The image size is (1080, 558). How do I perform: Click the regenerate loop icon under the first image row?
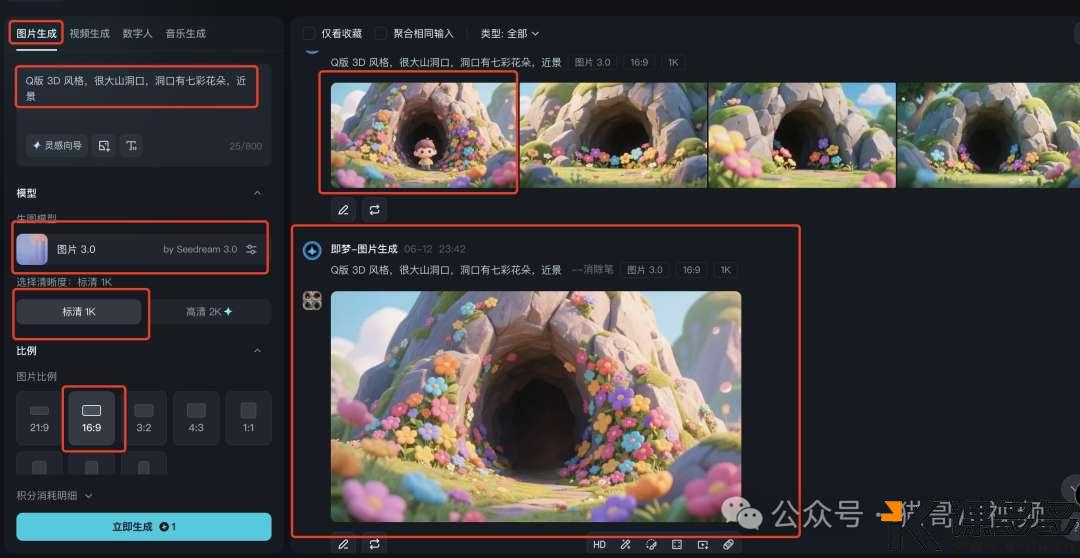(x=374, y=210)
